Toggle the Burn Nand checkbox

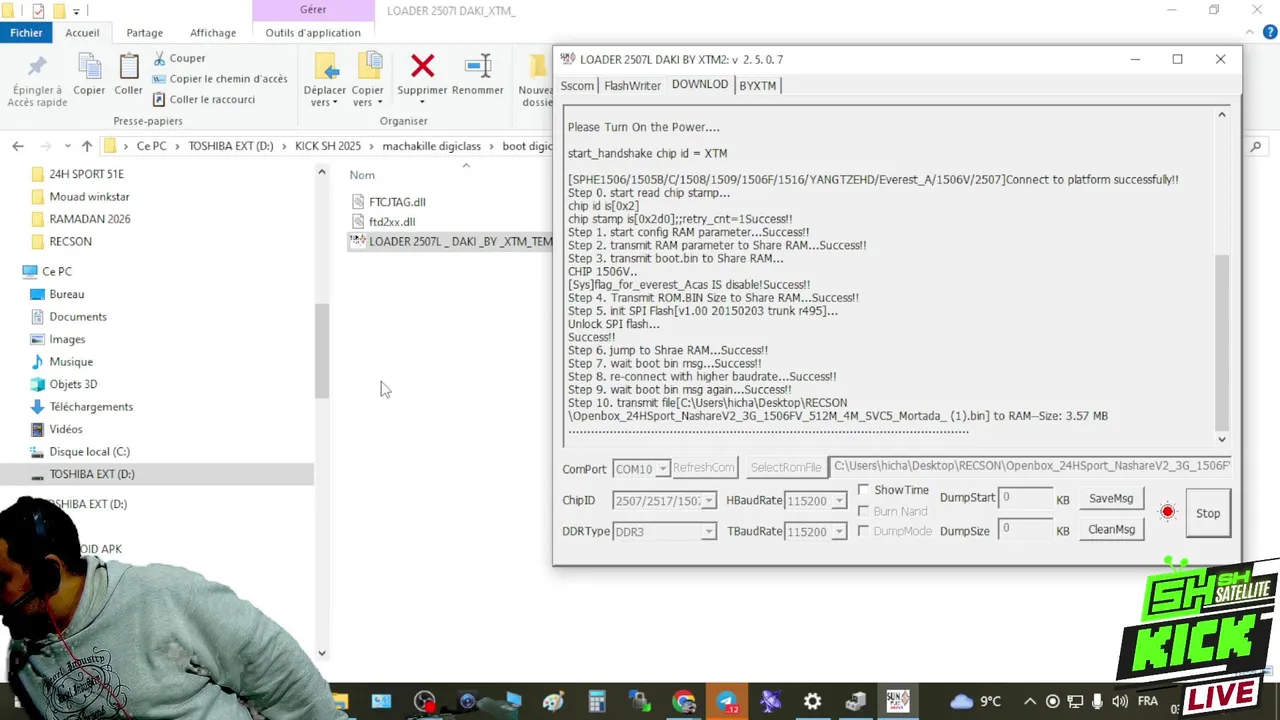point(863,511)
